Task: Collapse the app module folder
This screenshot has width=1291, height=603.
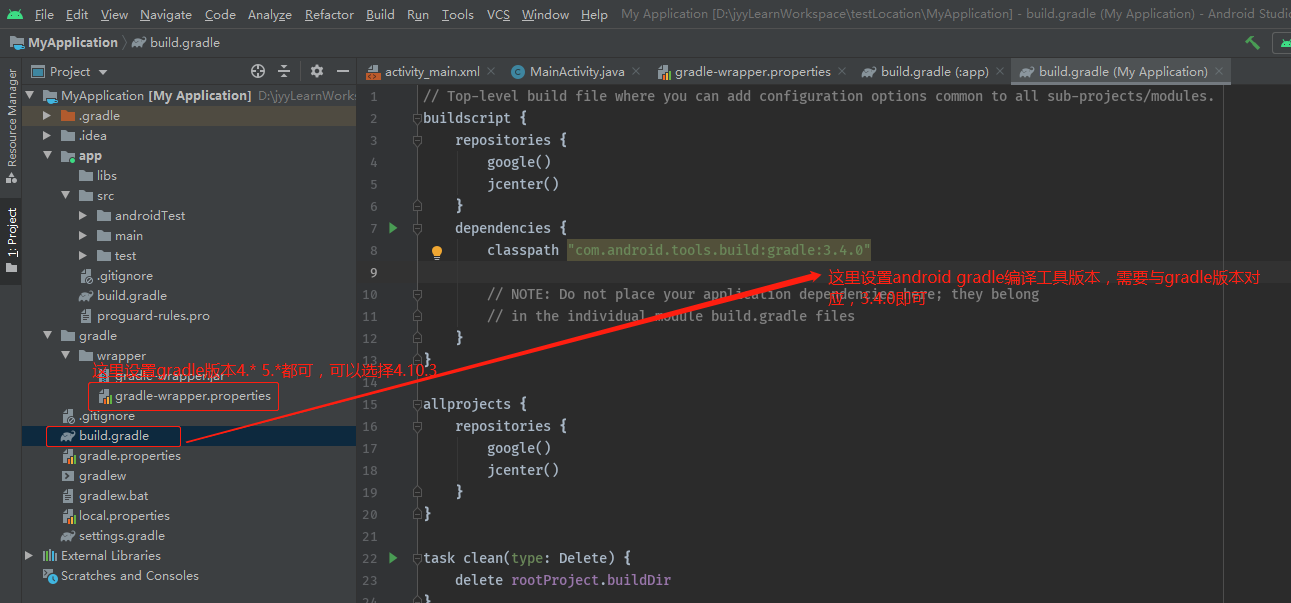Action: coord(47,156)
